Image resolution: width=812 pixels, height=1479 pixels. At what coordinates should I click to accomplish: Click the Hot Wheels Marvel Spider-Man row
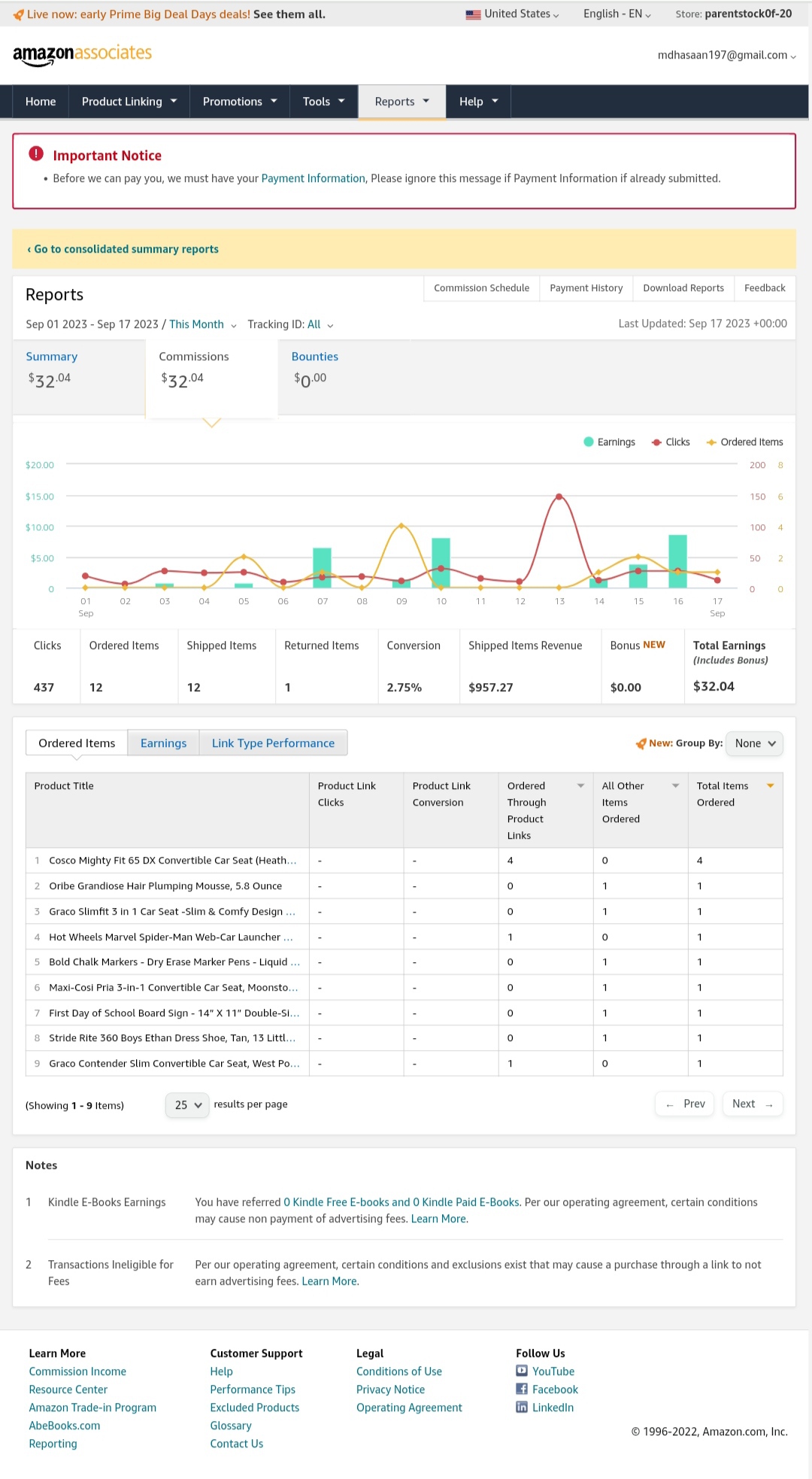404,937
